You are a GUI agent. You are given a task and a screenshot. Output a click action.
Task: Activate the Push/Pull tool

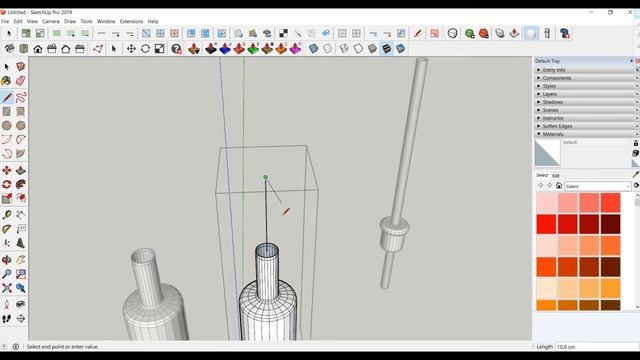click(21, 170)
